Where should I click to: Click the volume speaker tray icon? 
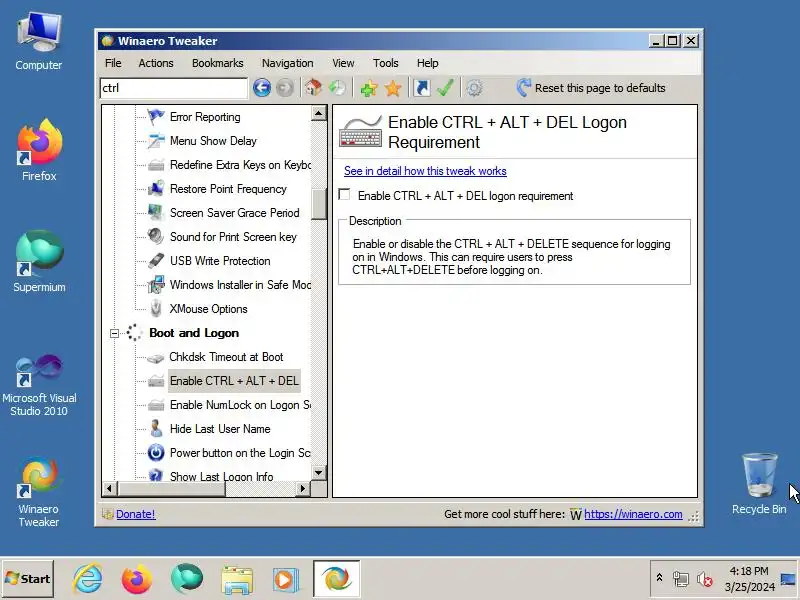[x=704, y=579]
